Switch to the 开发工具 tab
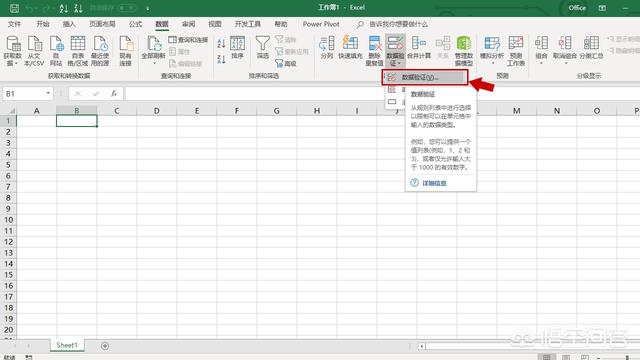Viewport: 640px width, 360px height. click(248, 24)
